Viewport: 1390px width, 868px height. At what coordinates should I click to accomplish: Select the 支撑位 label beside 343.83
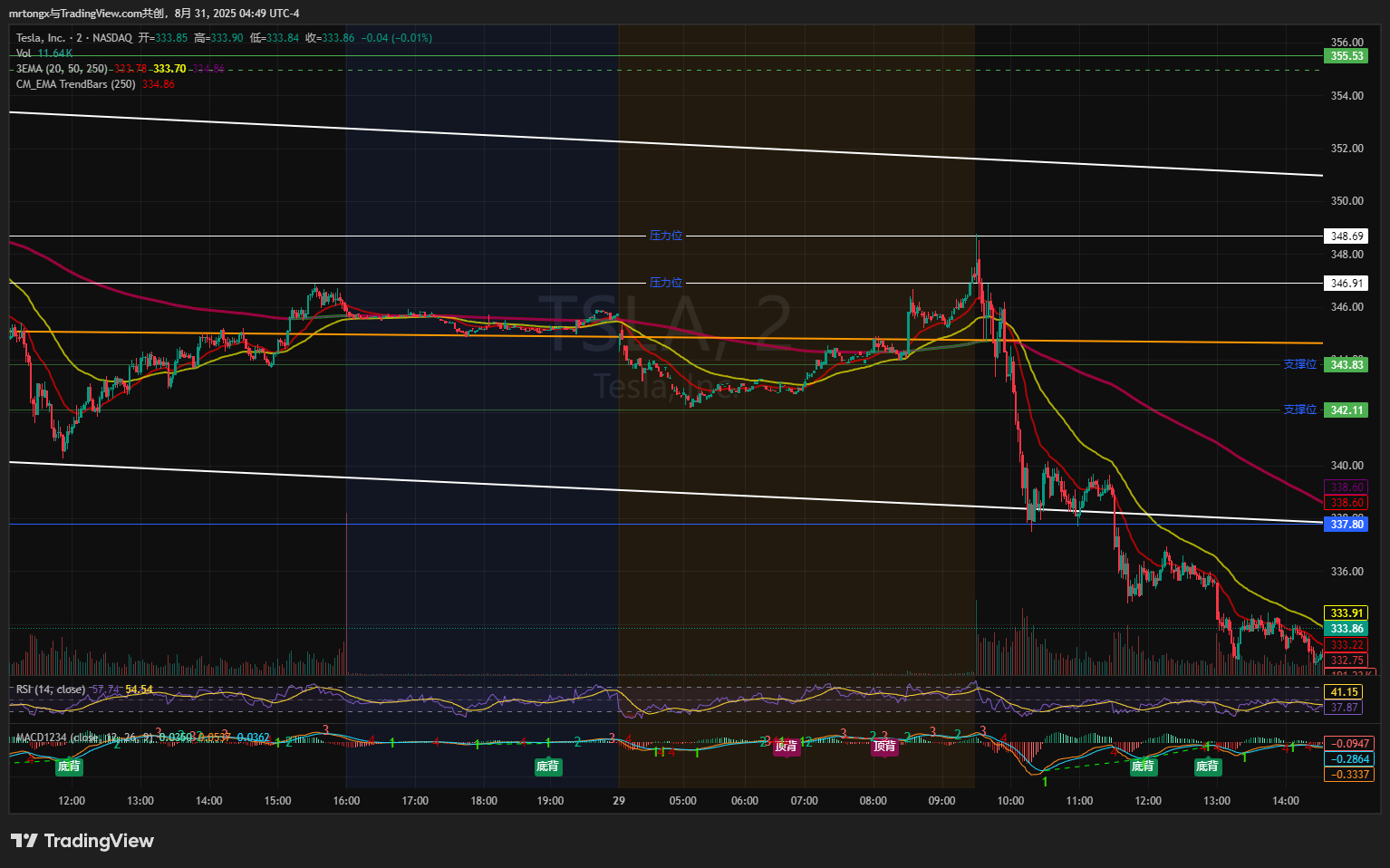point(1300,364)
